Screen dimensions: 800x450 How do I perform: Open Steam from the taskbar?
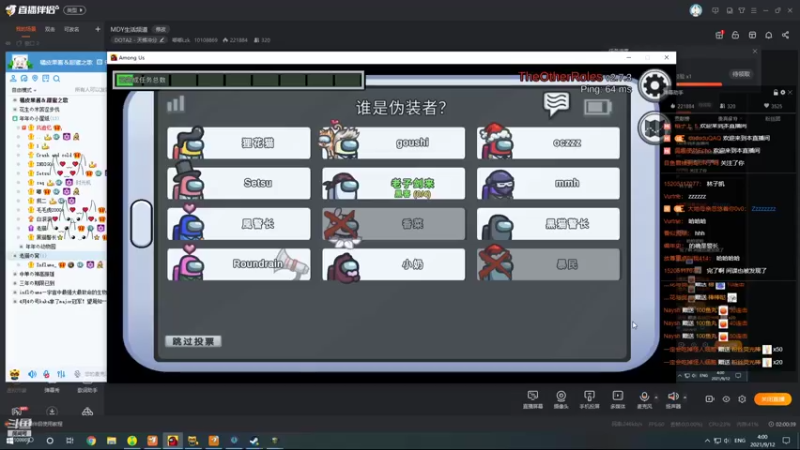(x=254, y=440)
